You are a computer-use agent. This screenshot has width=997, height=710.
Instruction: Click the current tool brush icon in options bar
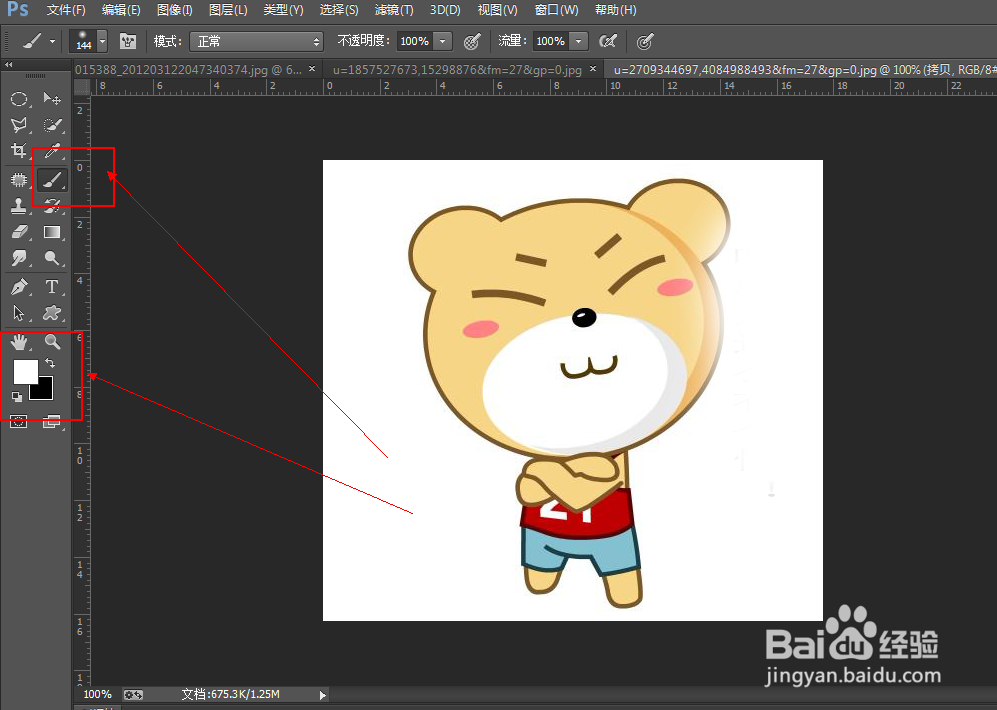click(x=32, y=41)
